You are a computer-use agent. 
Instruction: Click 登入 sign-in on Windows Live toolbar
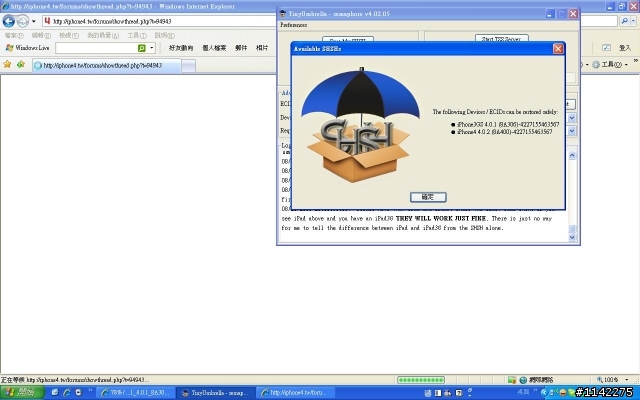point(625,48)
